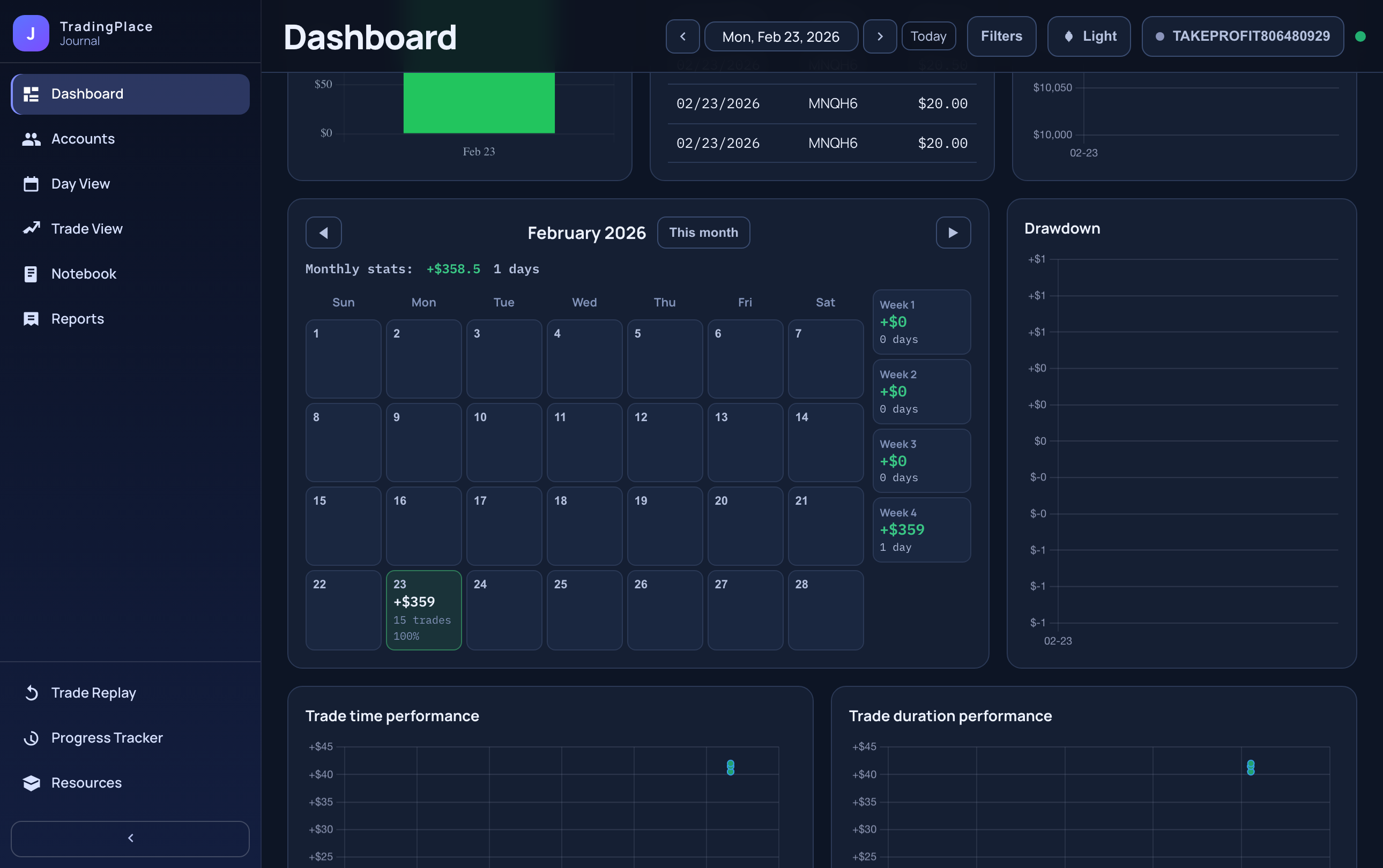Select February 23 calendar cell
This screenshot has width=1383, height=868.
click(423, 610)
